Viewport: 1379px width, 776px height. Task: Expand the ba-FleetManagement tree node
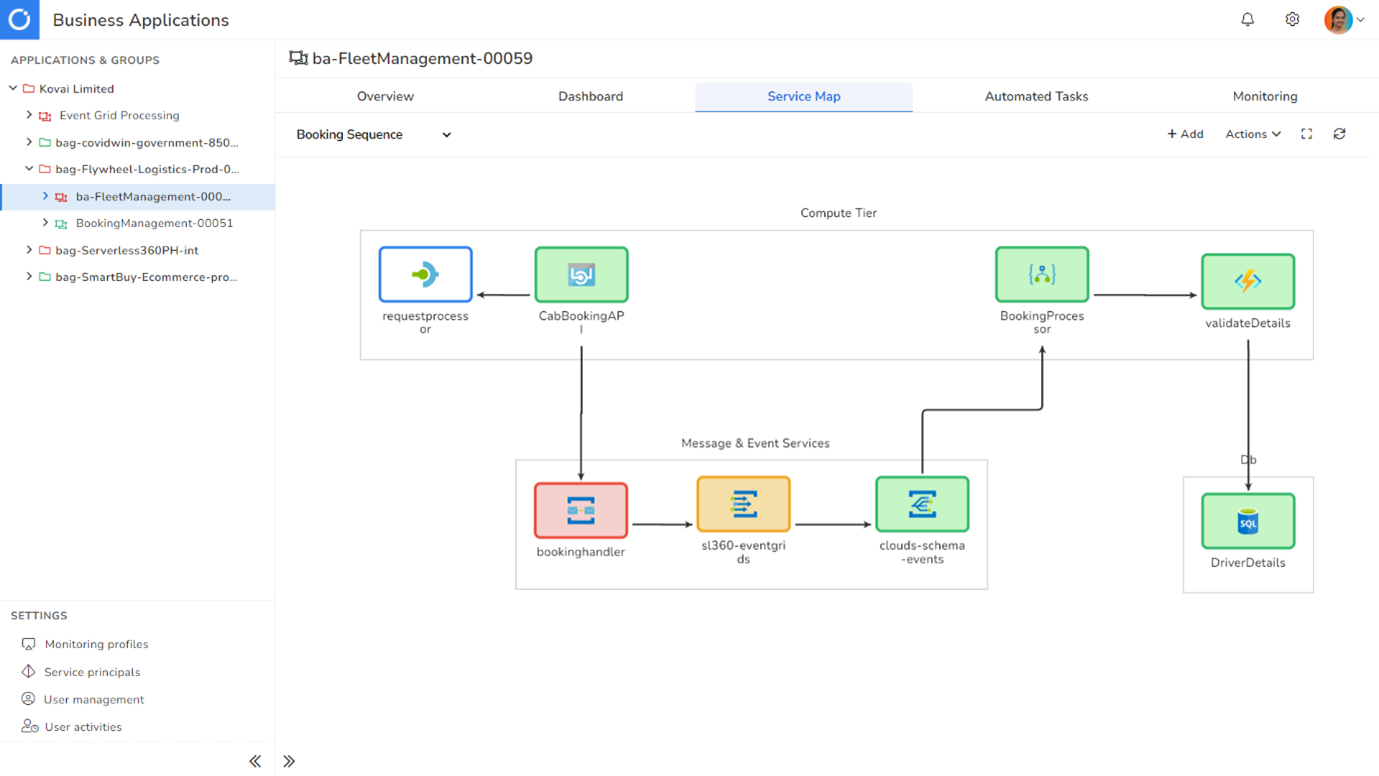click(x=45, y=196)
